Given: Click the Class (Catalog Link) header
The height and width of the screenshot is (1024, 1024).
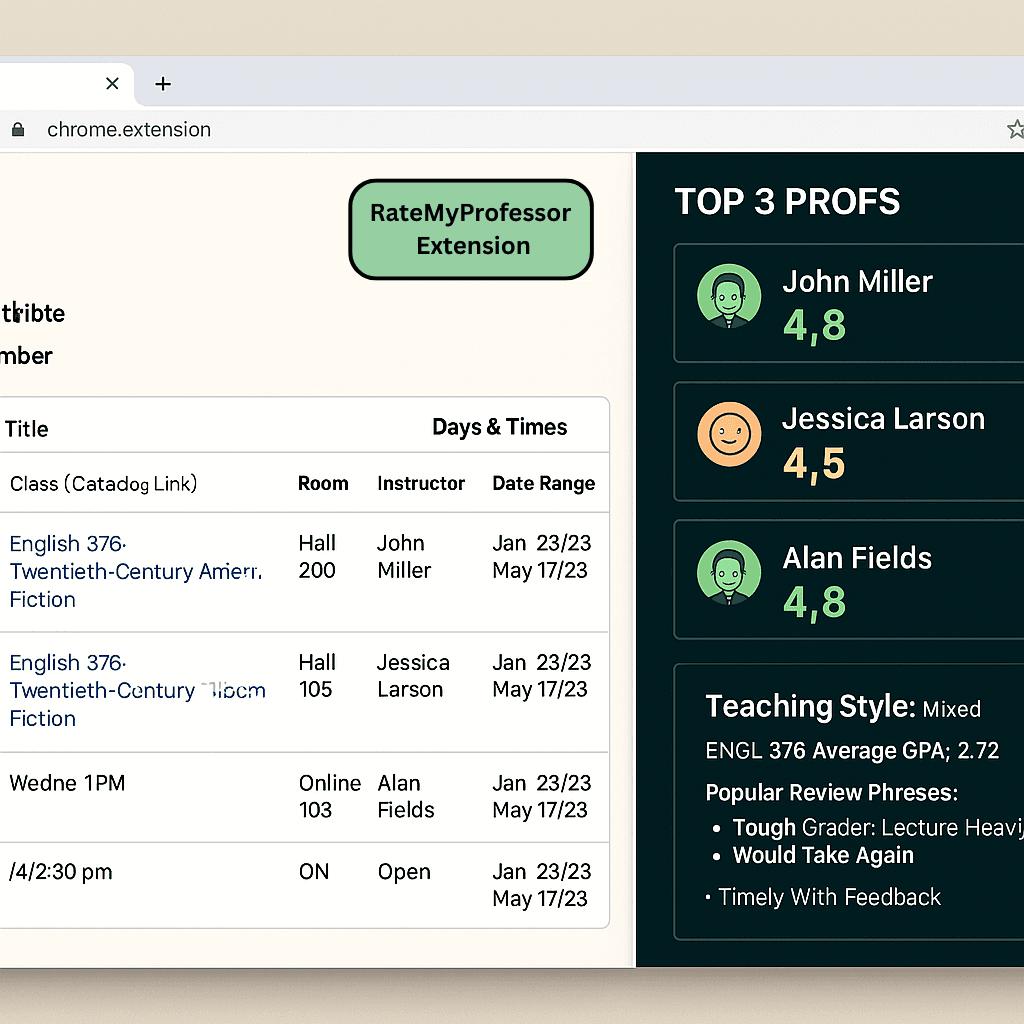Looking at the screenshot, I should coord(103,484).
